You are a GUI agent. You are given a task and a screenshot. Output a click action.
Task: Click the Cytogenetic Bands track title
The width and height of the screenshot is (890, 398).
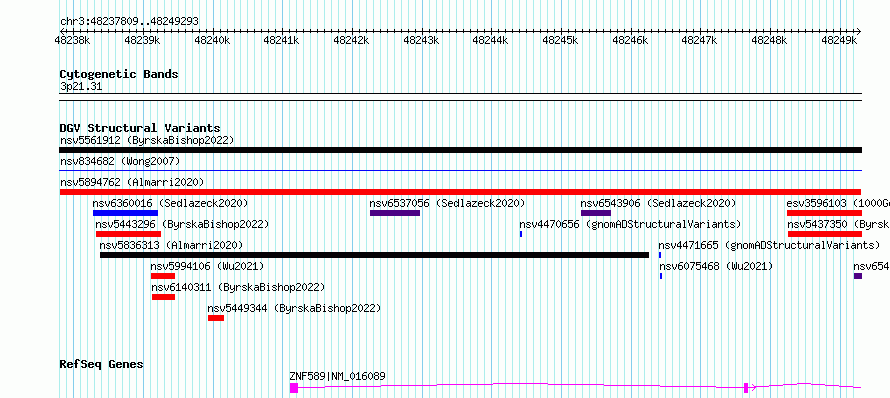pos(119,74)
